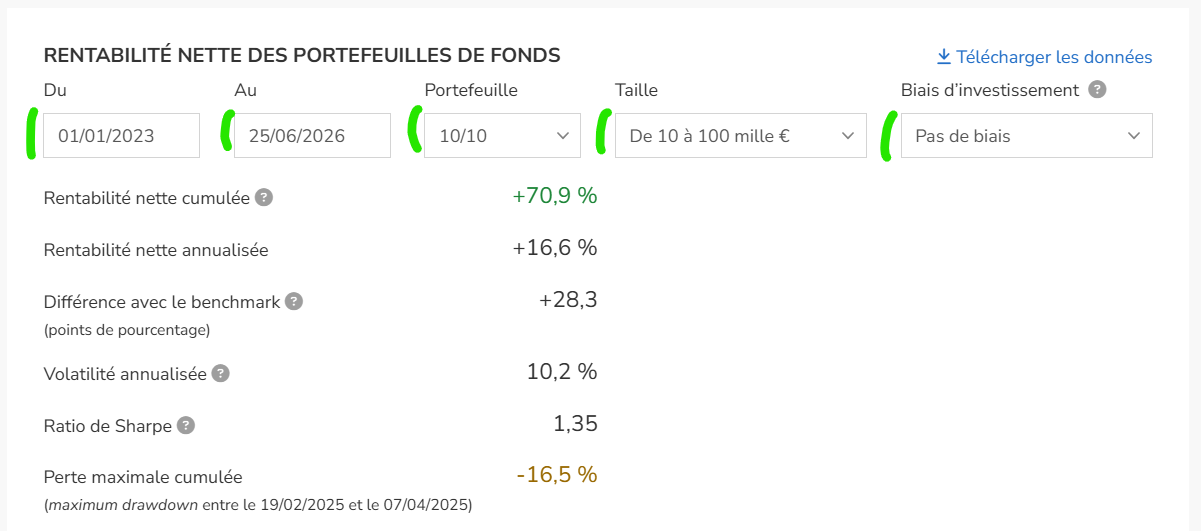Click the Du date field 01/01/2023
Screen dimensions: 1201x531
click(122, 136)
